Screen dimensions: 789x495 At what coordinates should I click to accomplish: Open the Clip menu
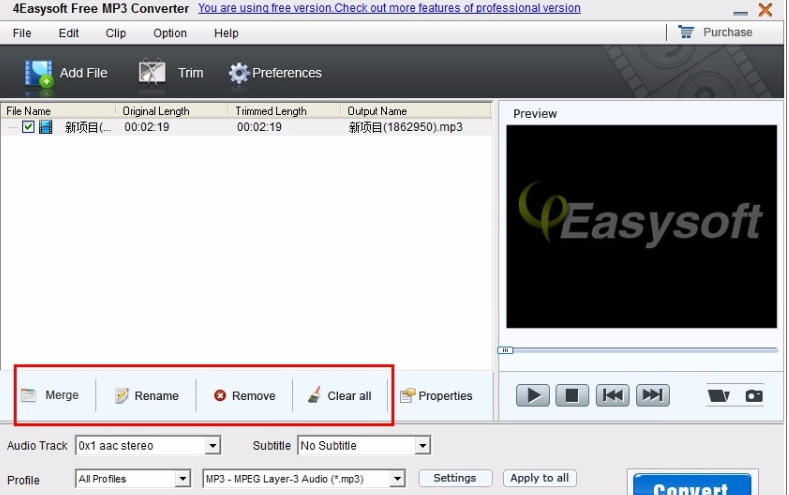tap(116, 33)
